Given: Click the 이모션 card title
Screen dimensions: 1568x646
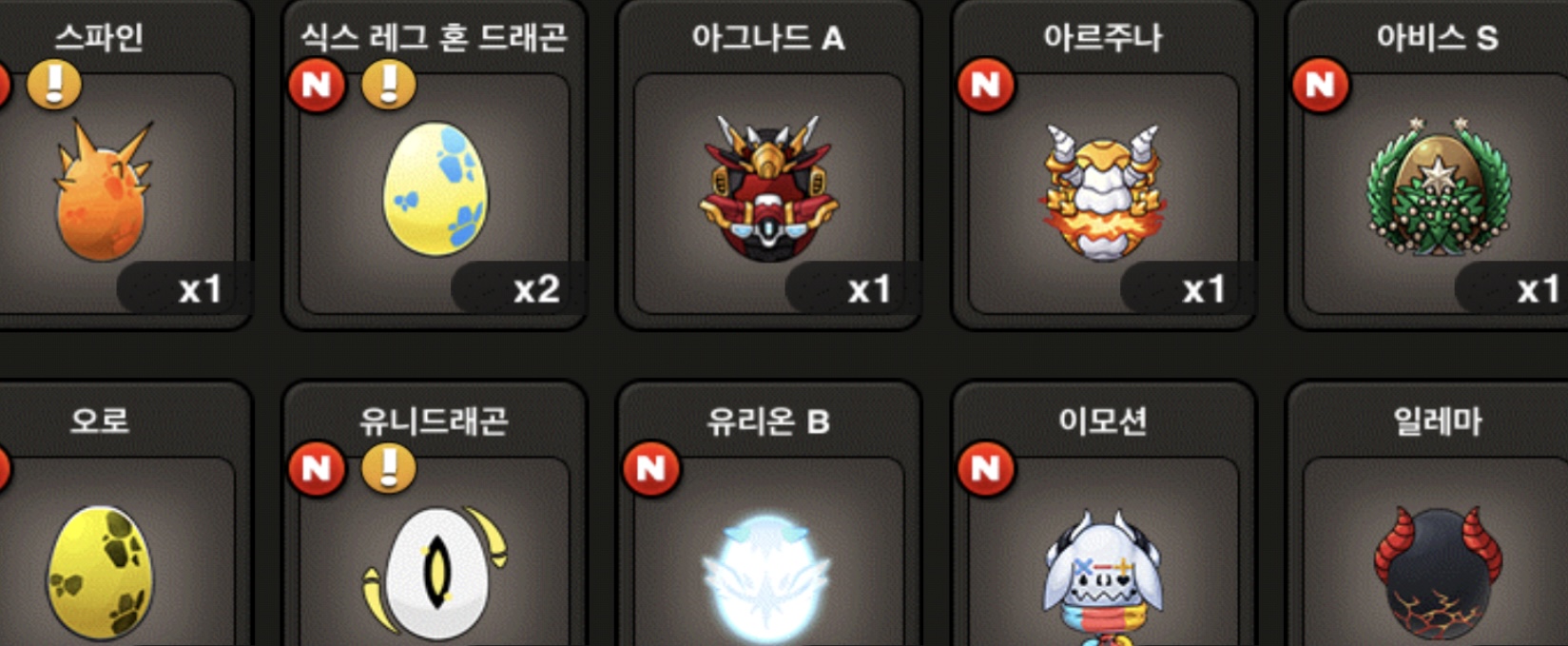Looking at the screenshot, I should 1103,421.
